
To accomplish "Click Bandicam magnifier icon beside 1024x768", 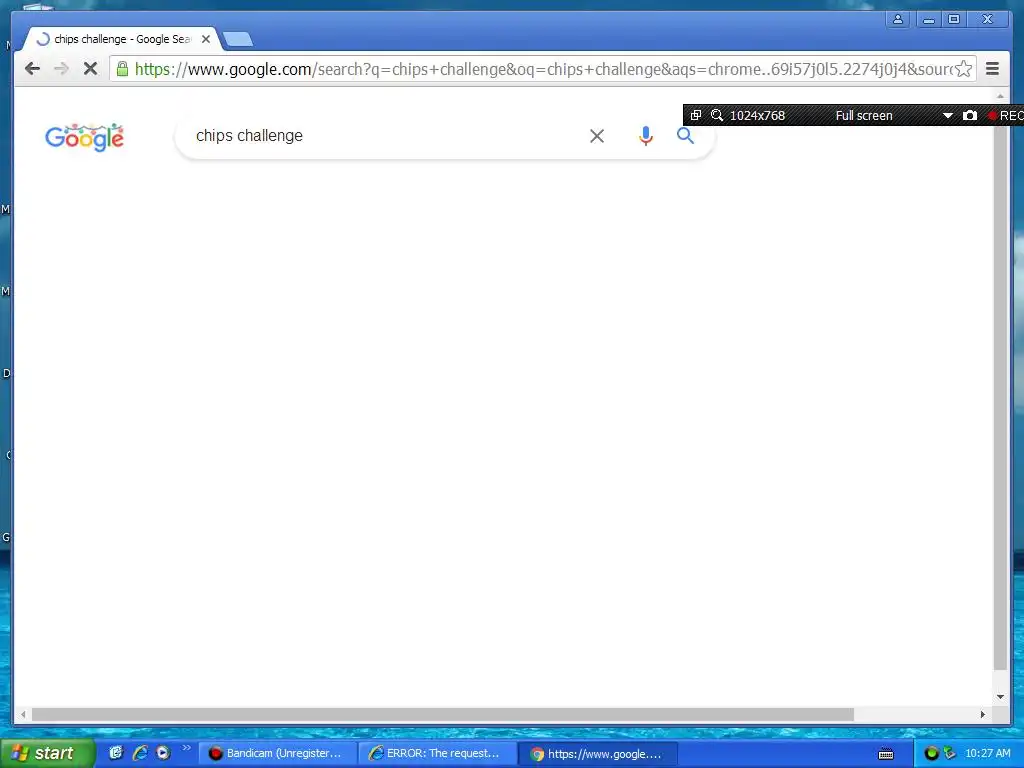I will 716,115.
